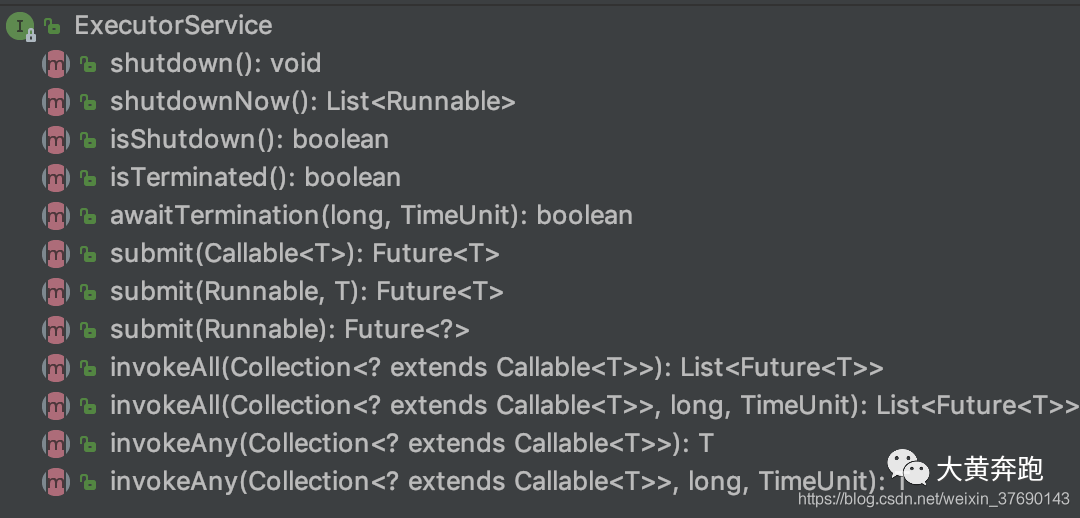Click the ExecutorService interface icon
This screenshot has width=1080, height=518.
[x=20, y=26]
